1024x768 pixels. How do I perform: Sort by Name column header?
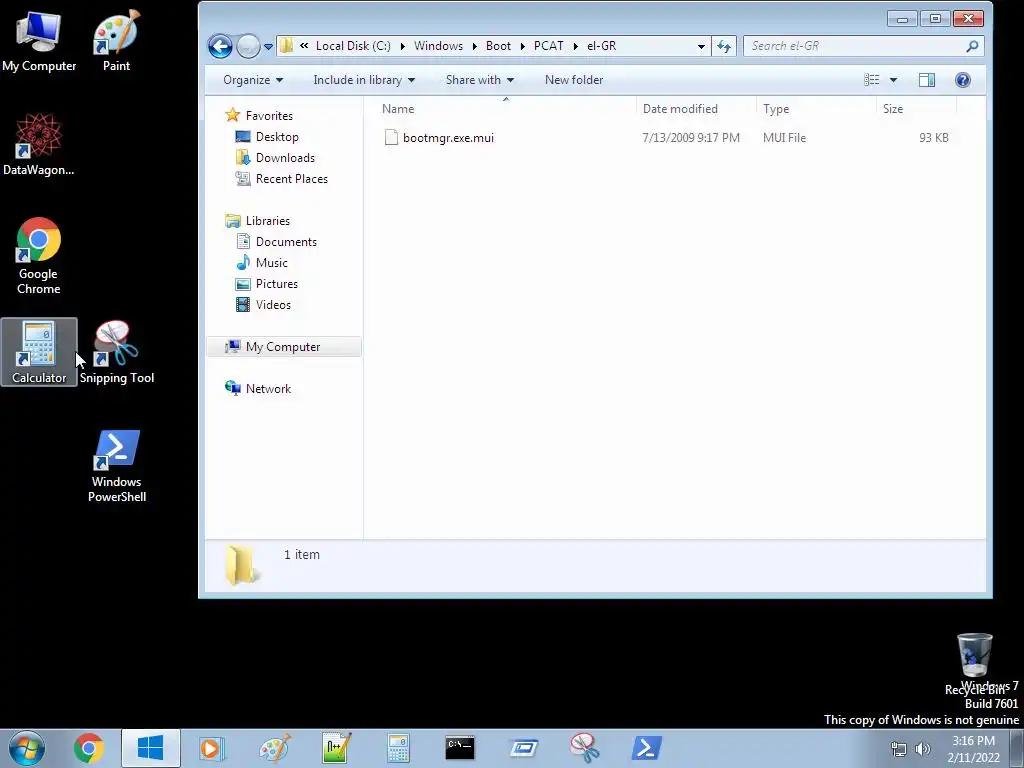tap(505, 108)
